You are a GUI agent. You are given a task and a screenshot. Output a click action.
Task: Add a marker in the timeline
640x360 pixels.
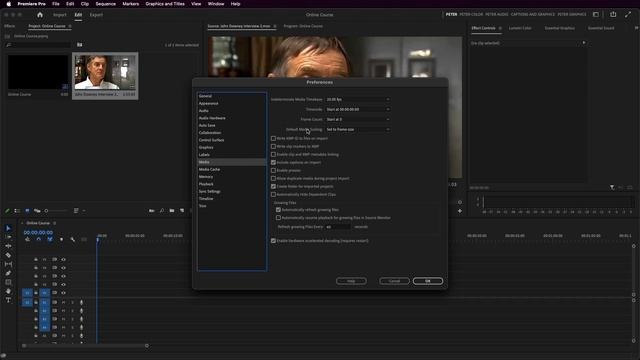pos(61,240)
